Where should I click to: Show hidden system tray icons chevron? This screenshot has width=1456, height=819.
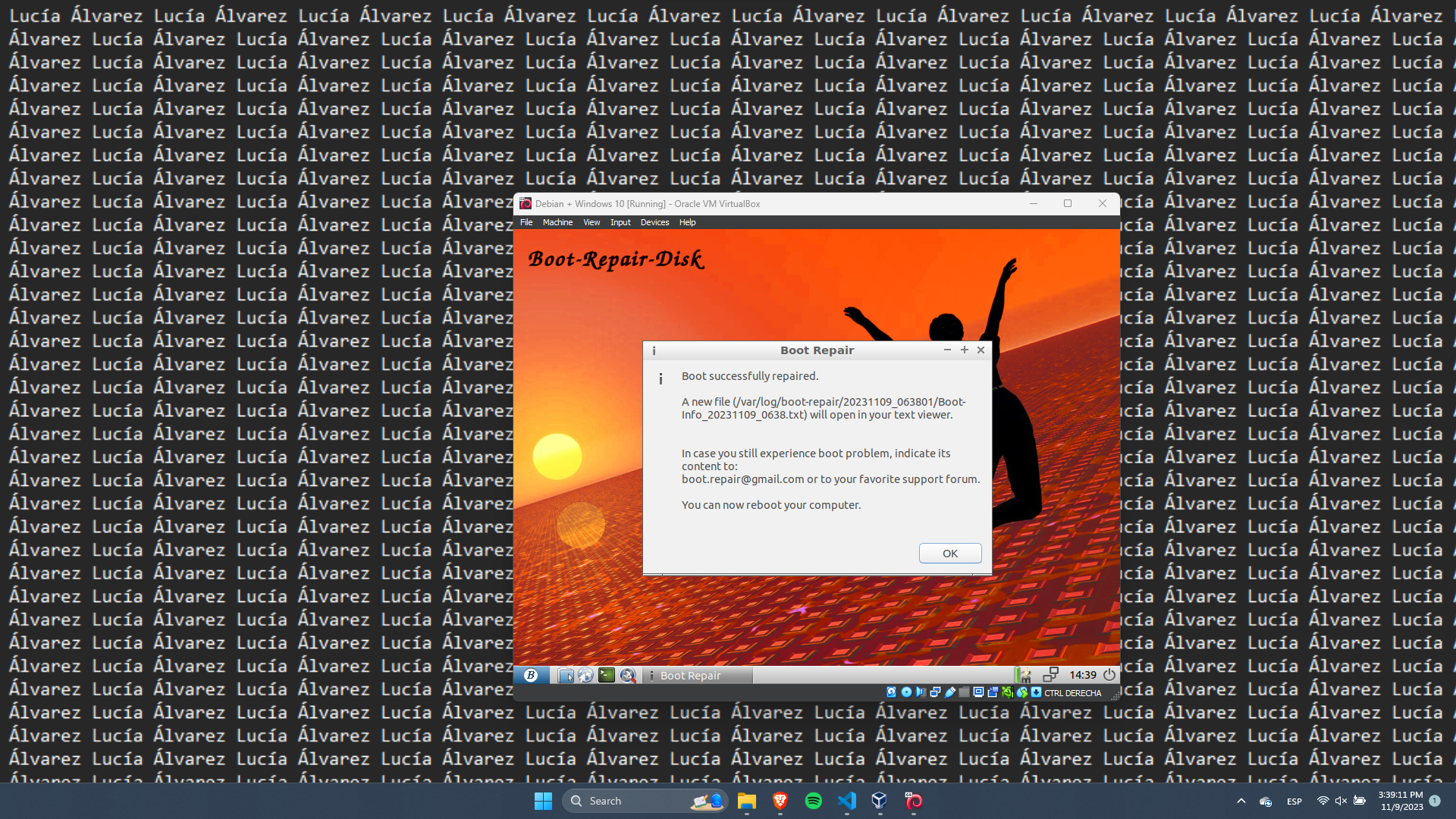point(1241,801)
